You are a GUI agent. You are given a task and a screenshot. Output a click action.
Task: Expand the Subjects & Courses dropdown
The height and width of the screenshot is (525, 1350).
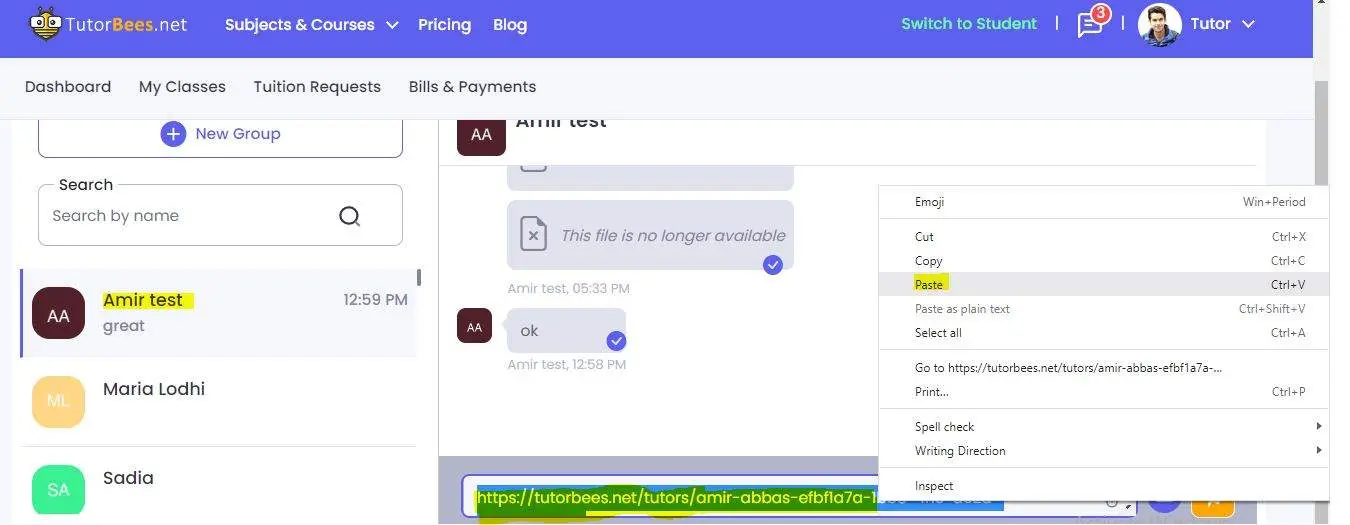tap(311, 25)
